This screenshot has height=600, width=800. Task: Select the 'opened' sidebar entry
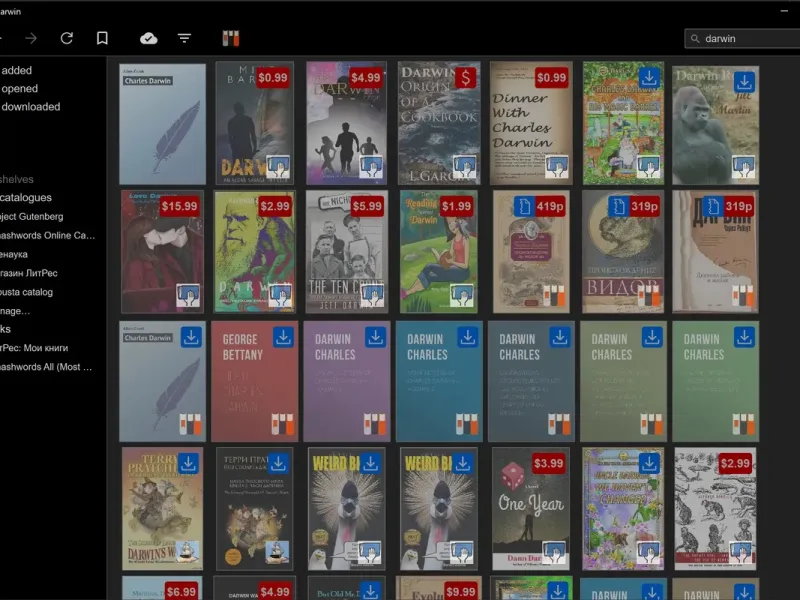[x=19, y=88]
